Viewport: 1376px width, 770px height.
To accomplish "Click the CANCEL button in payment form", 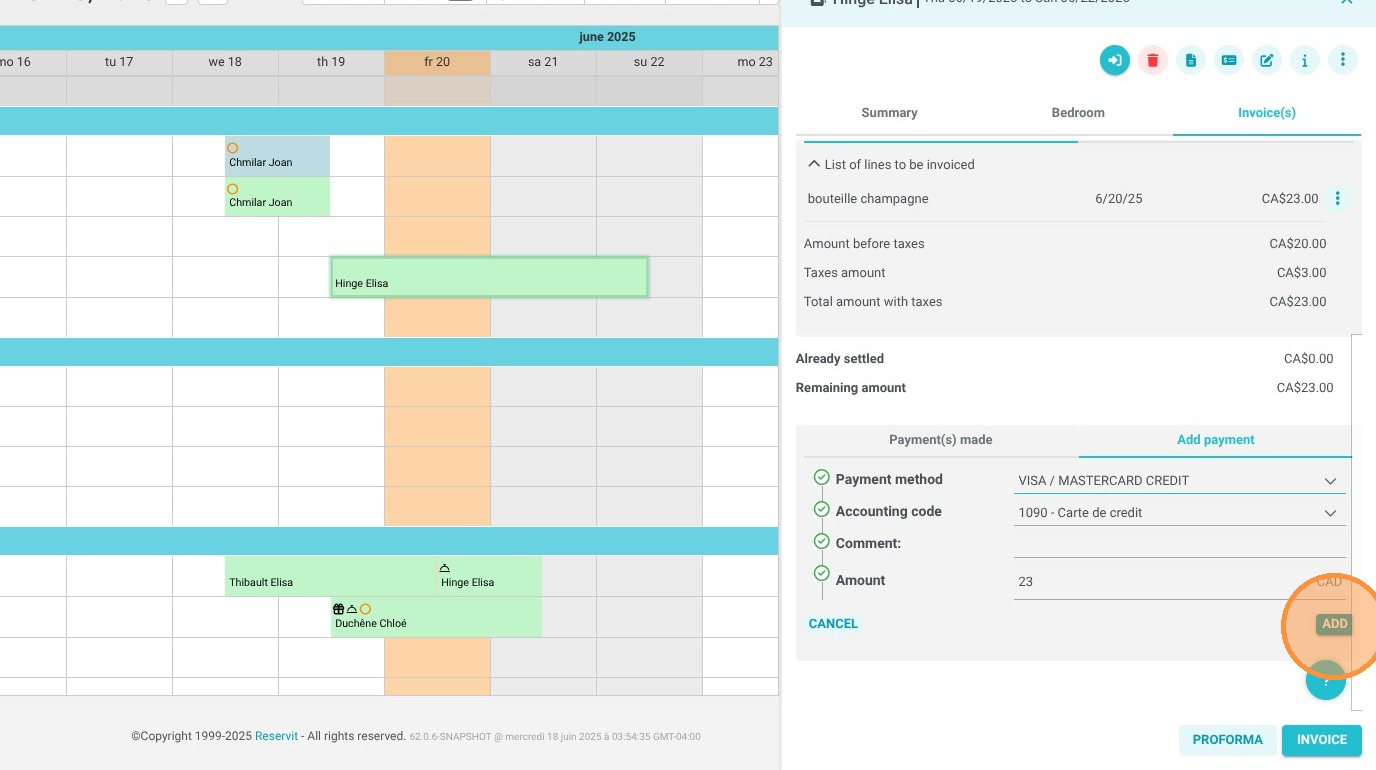I will tap(833, 624).
